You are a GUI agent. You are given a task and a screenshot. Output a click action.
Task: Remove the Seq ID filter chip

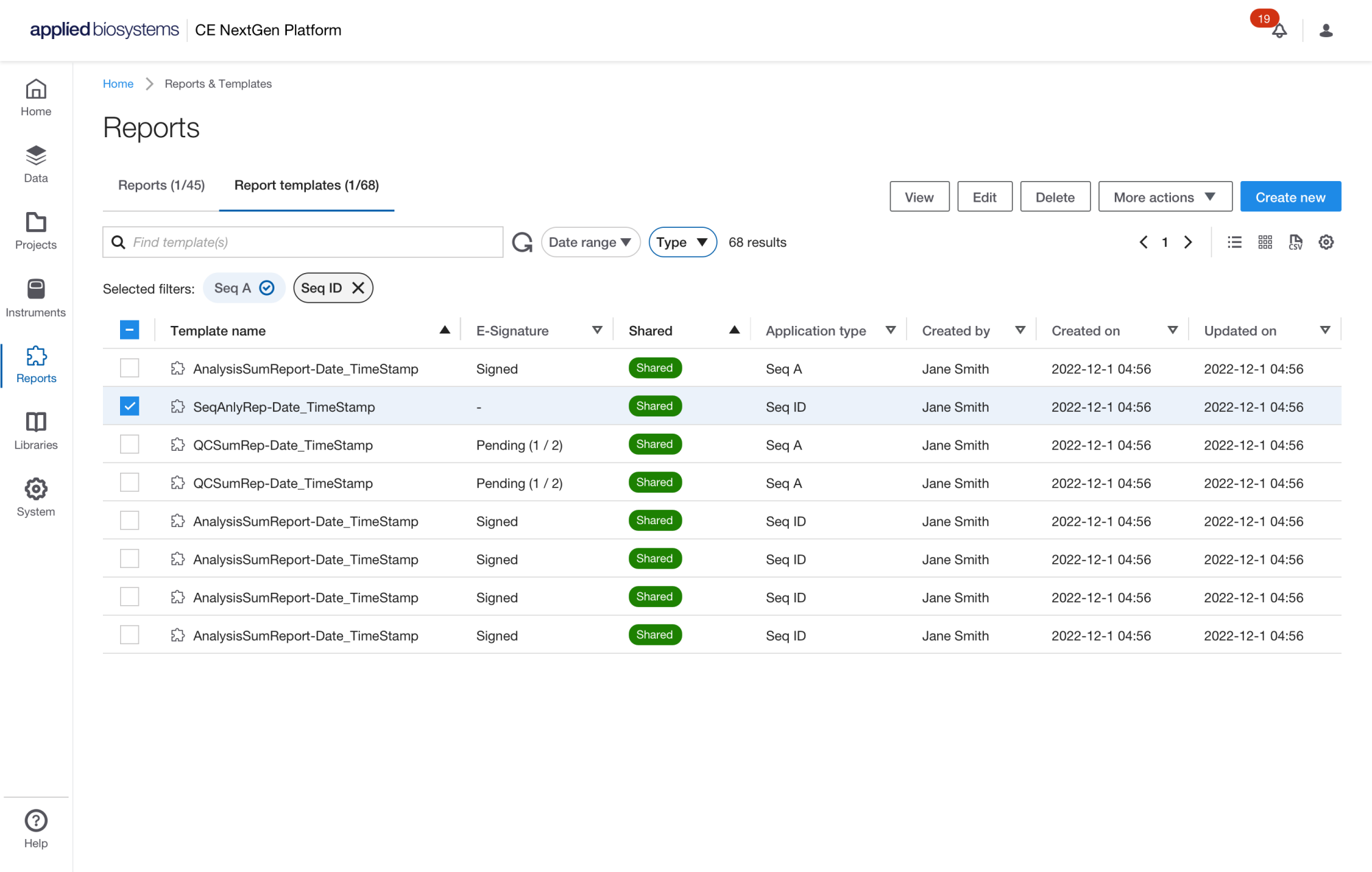click(x=358, y=288)
